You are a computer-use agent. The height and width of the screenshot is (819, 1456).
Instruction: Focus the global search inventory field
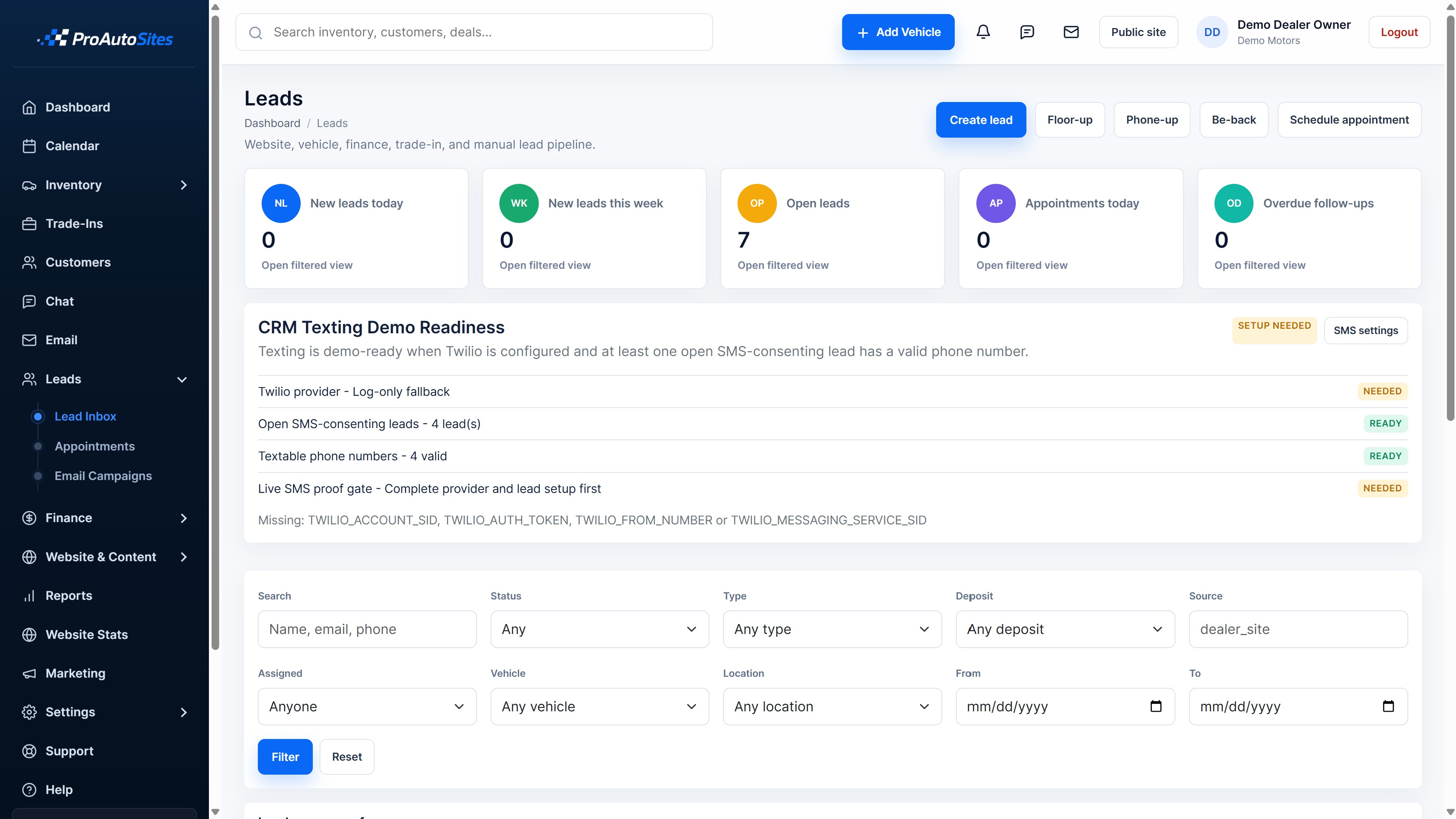coord(474,32)
